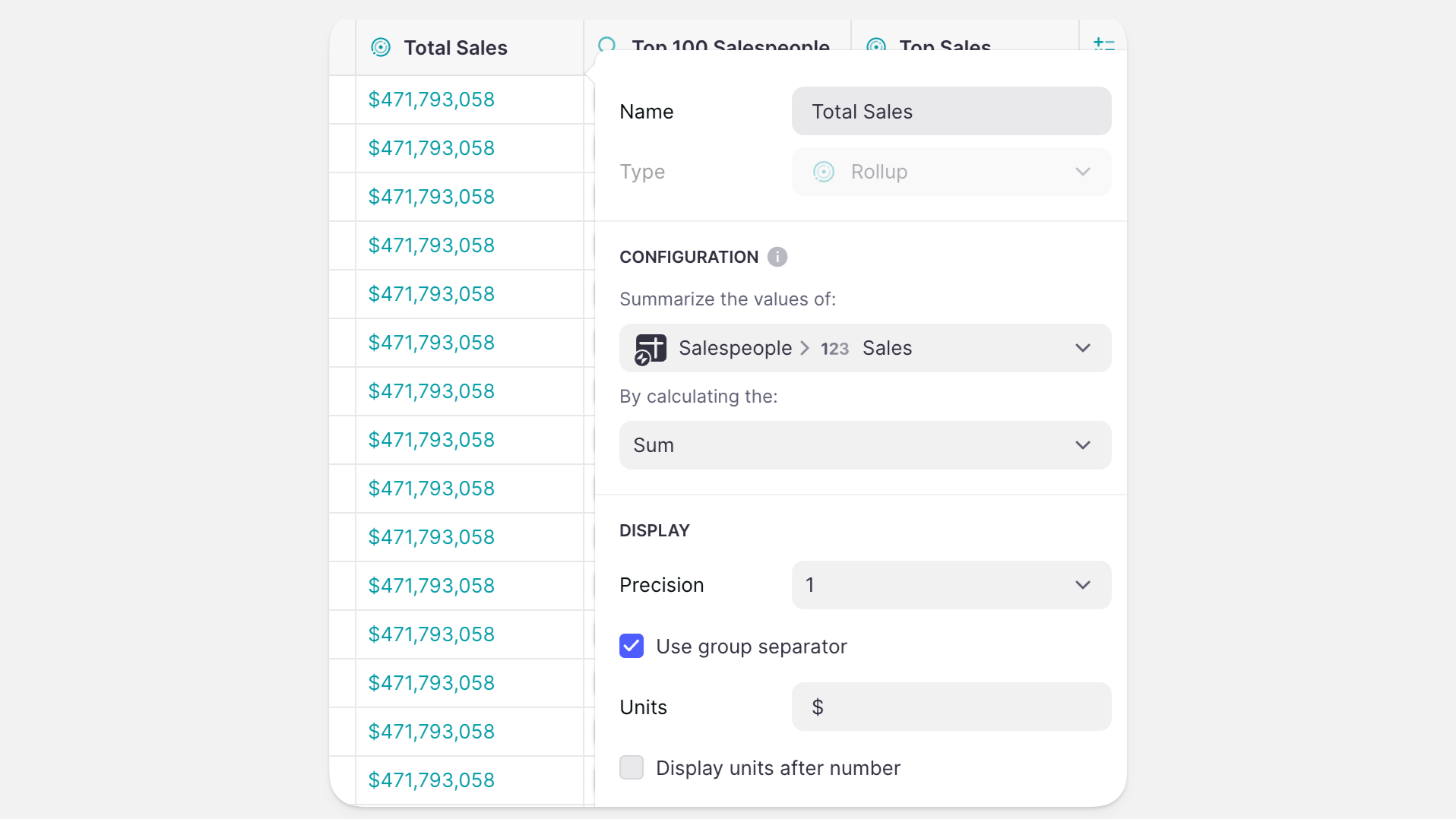Image resolution: width=1456 pixels, height=819 pixels.
Task: Click the Units input field
Action: (x=951, y=707)
